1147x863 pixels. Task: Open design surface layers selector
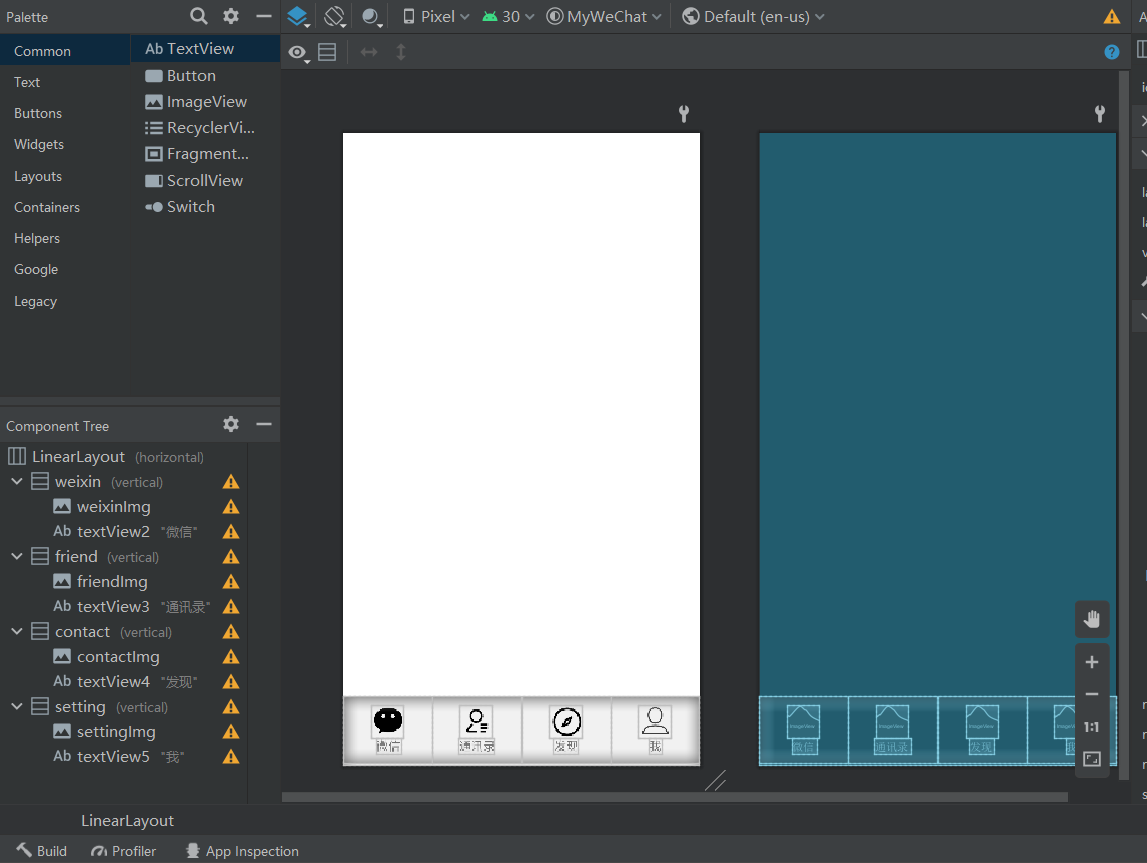(x=298, y=16)
